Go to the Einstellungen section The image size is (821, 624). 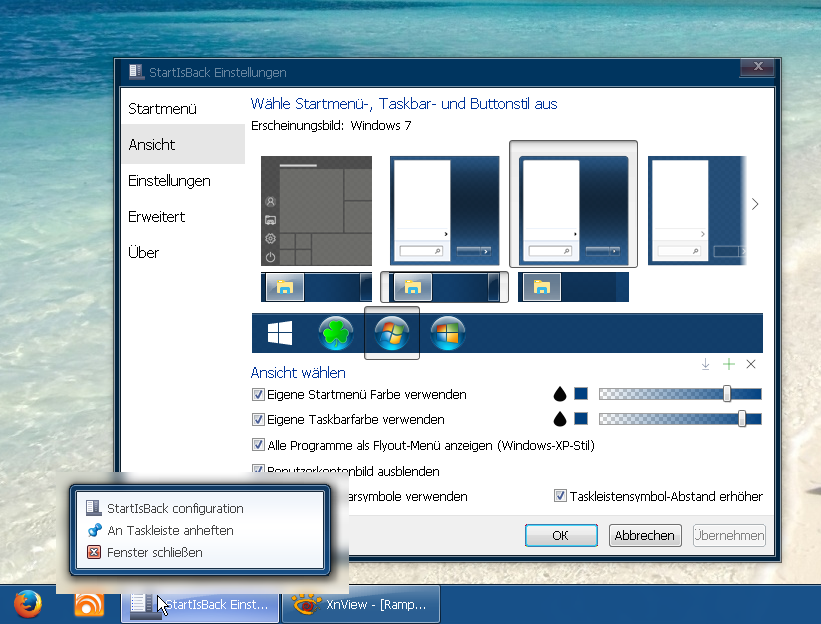click(x=183, y=181)
